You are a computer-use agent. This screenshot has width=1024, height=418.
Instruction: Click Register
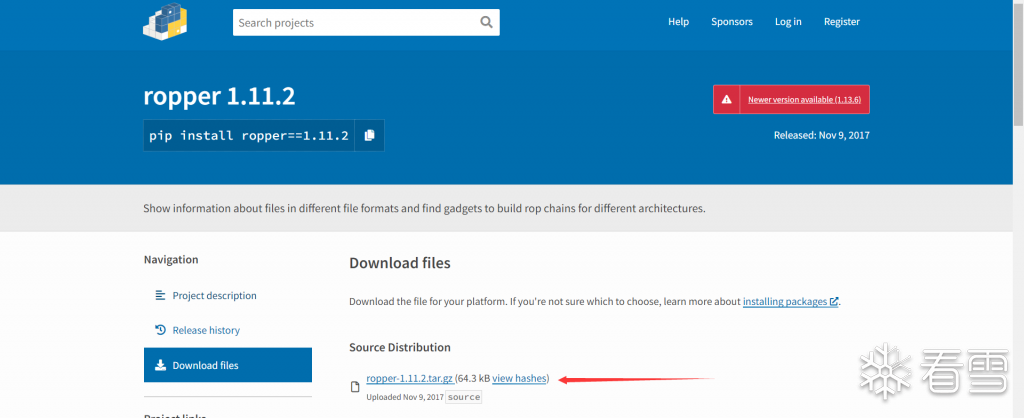841,22
